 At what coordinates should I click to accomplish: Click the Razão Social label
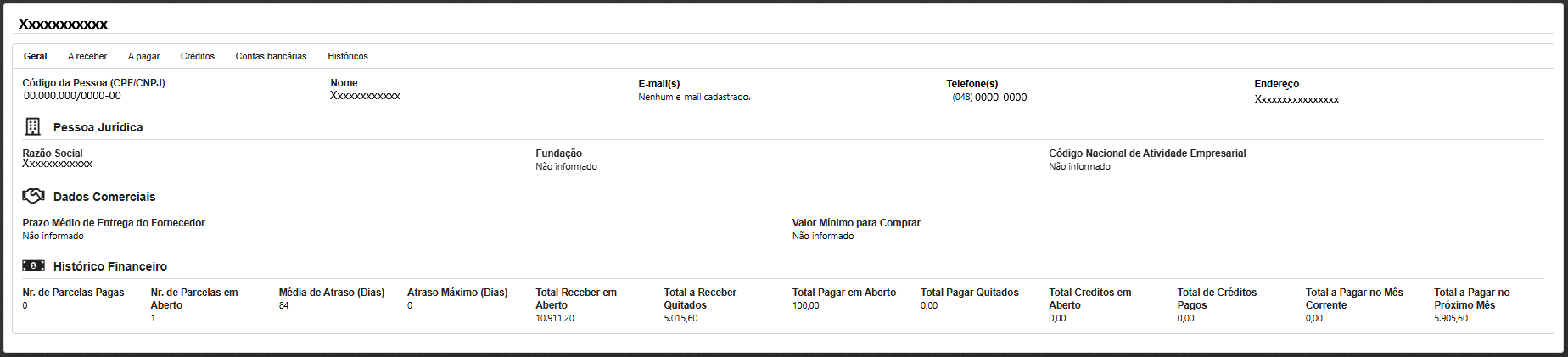(53, 153)
